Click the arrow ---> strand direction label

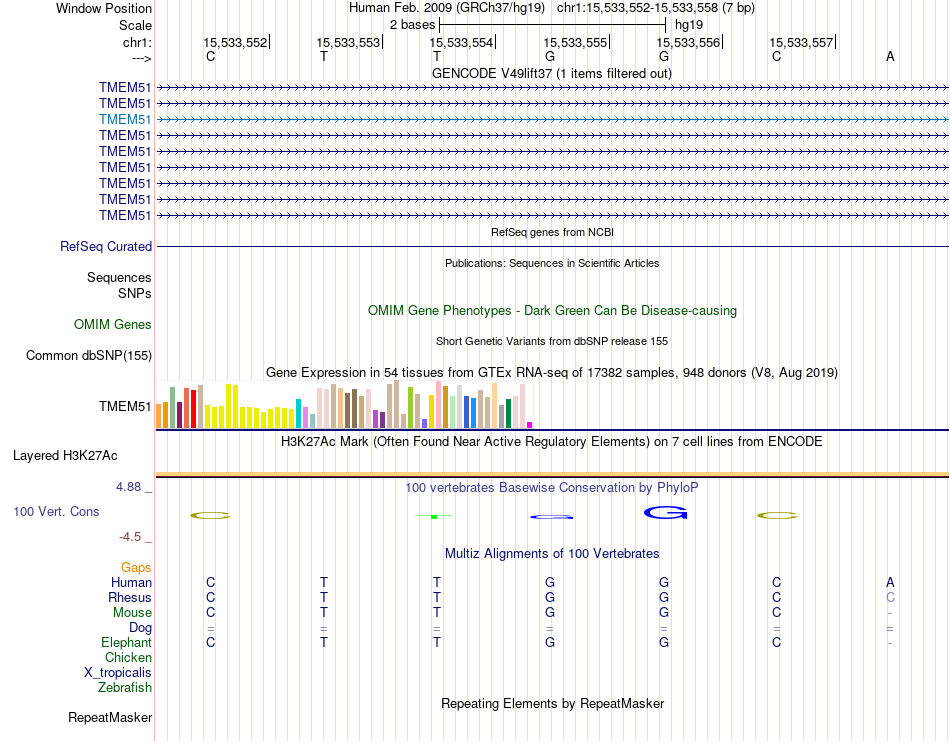141,58
